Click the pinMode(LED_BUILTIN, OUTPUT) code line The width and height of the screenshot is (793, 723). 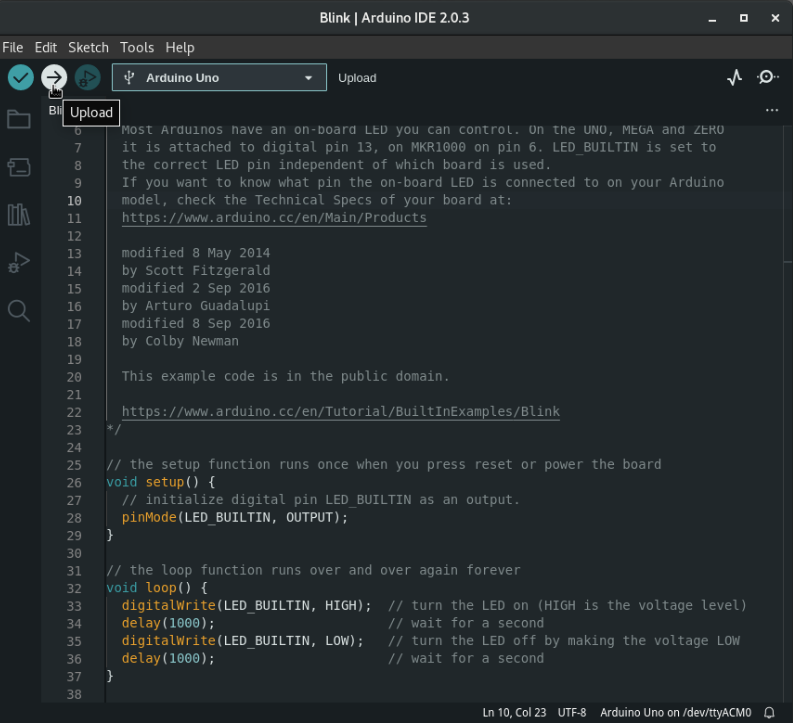tap(235, 517)
